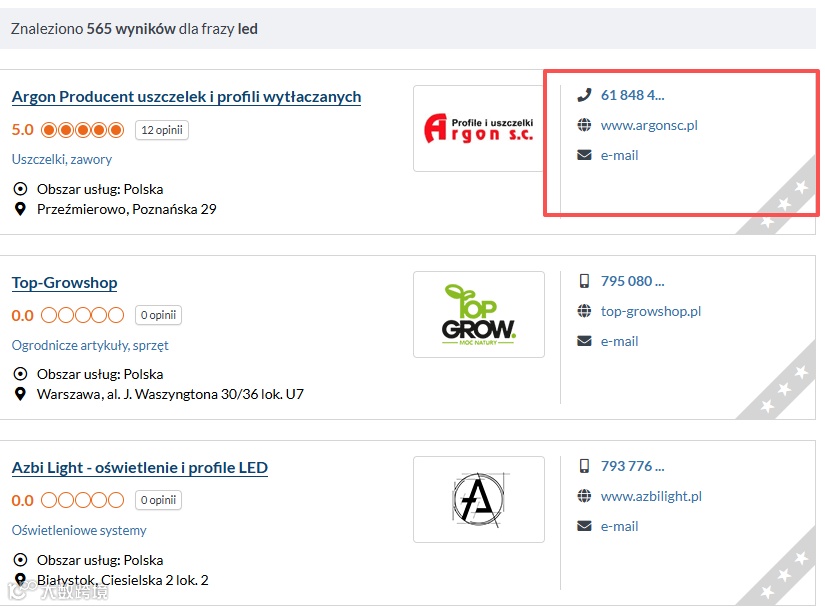Open the Azbi Light listing title
825x607 pixels.
point(139,468)
